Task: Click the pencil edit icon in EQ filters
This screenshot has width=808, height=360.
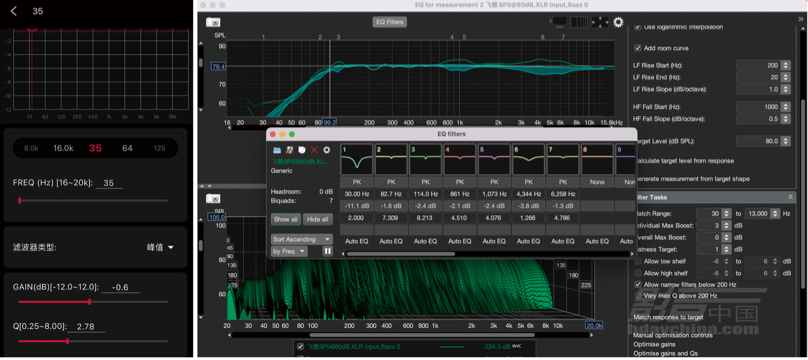Action: 290,150
